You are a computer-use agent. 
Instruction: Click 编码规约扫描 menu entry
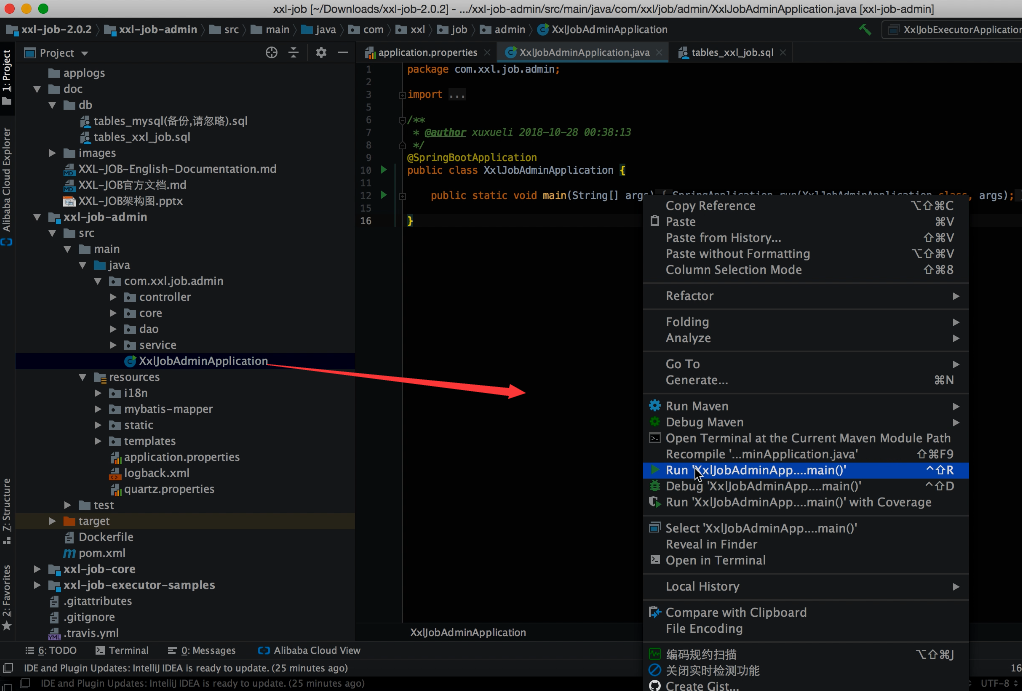pos(806,654)
